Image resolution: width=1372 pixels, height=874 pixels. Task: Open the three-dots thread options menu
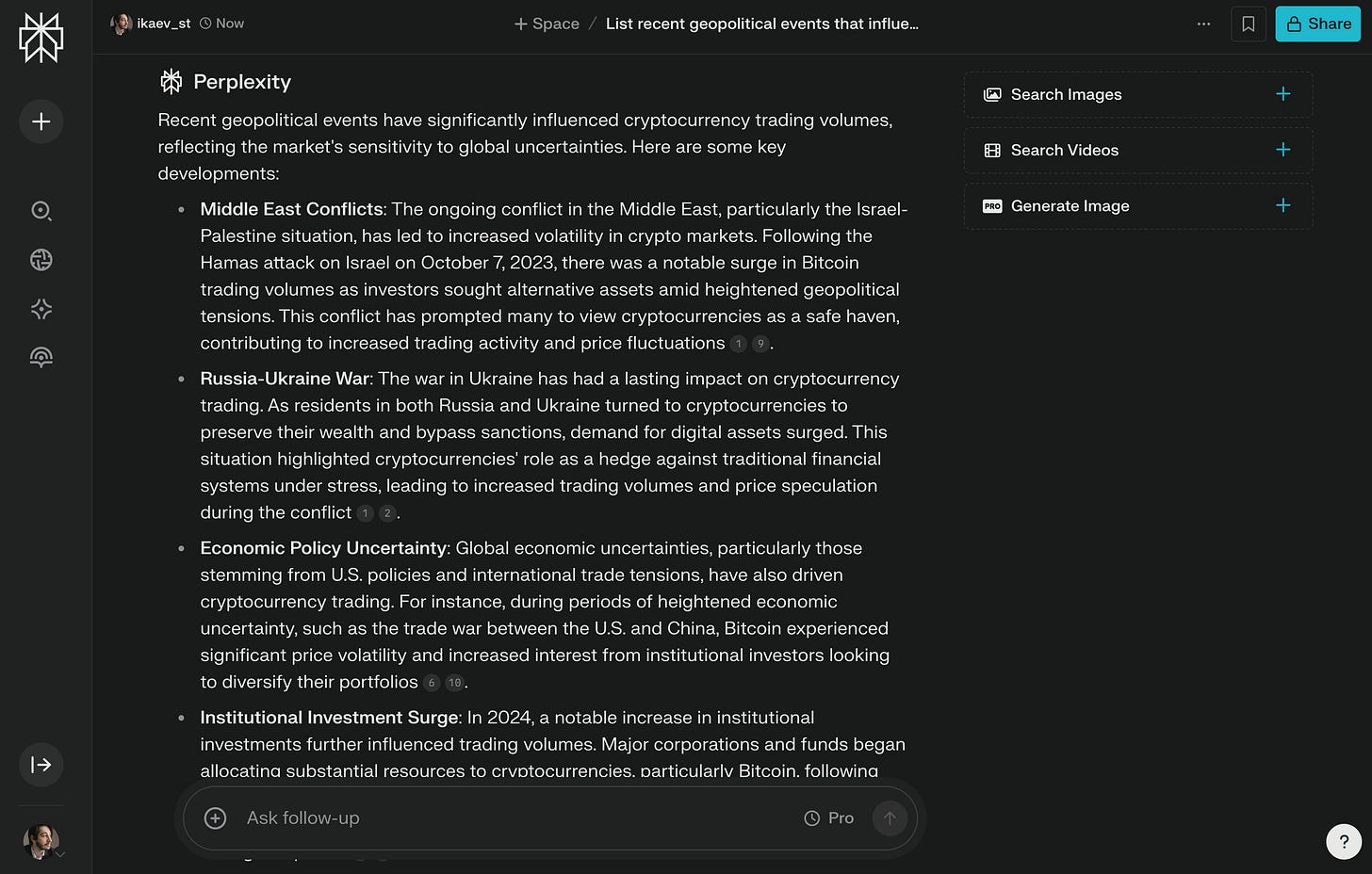coord(1203,24)
